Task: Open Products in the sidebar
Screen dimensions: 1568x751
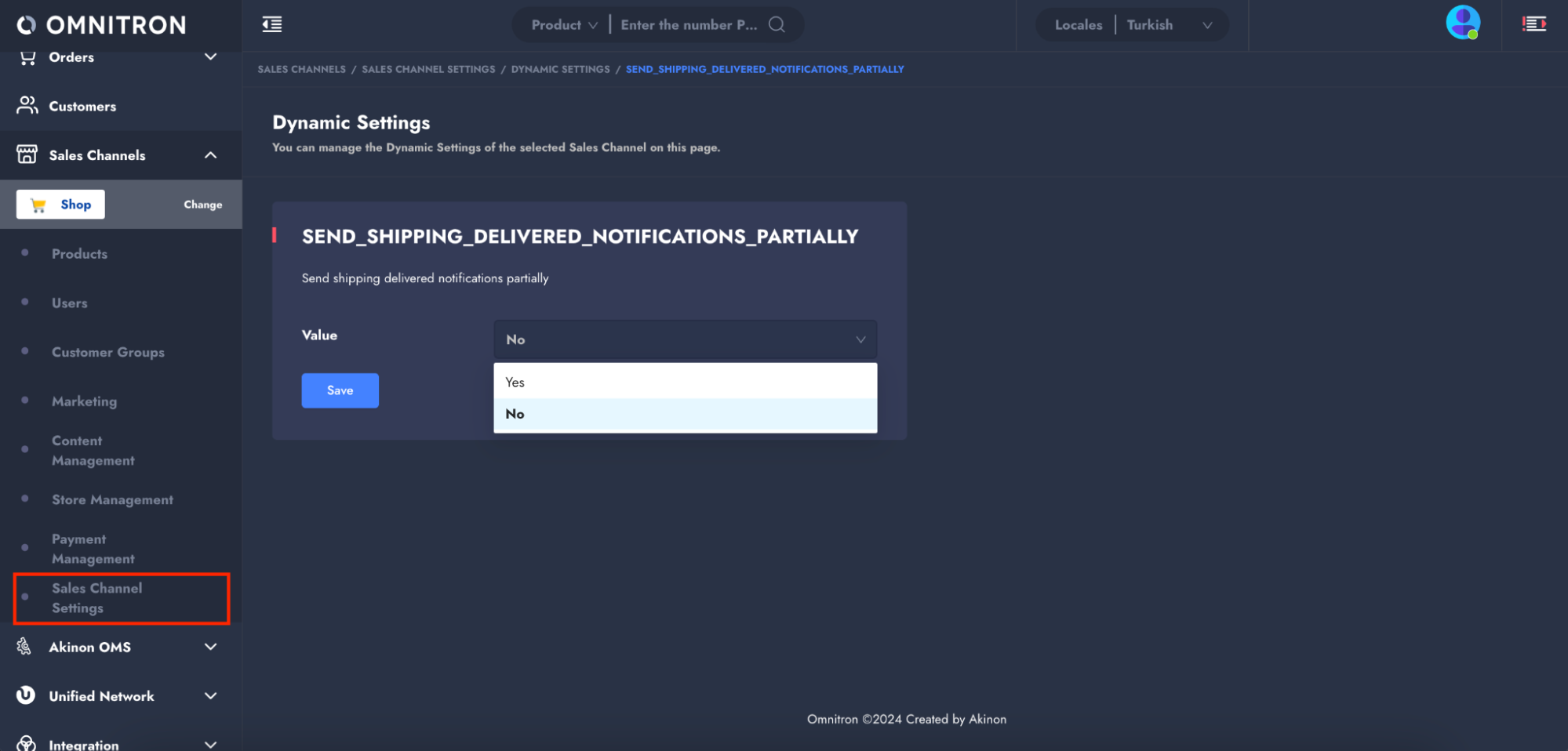Action: (x=79, y=254)
